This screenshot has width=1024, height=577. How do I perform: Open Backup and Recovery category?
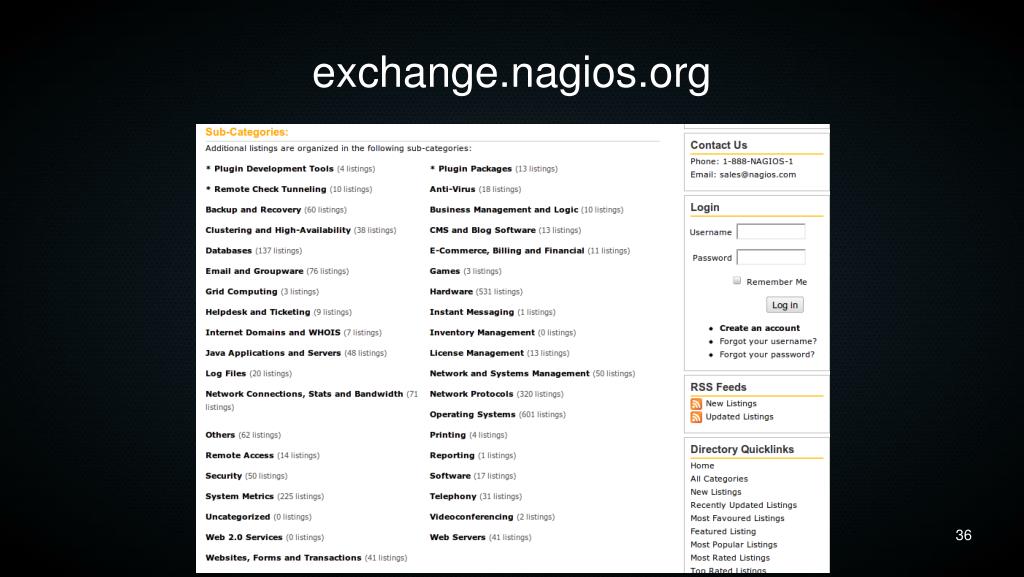click(253, 210)
